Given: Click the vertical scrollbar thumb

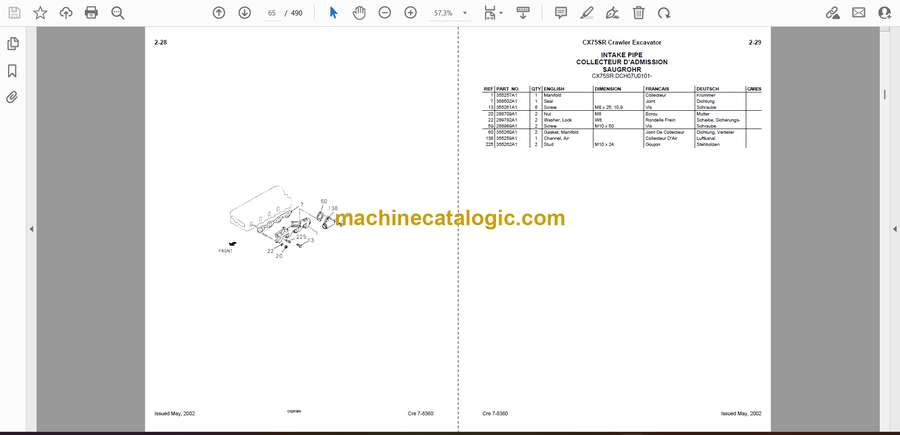Looking at the screenshot, I should click(884, 95).
